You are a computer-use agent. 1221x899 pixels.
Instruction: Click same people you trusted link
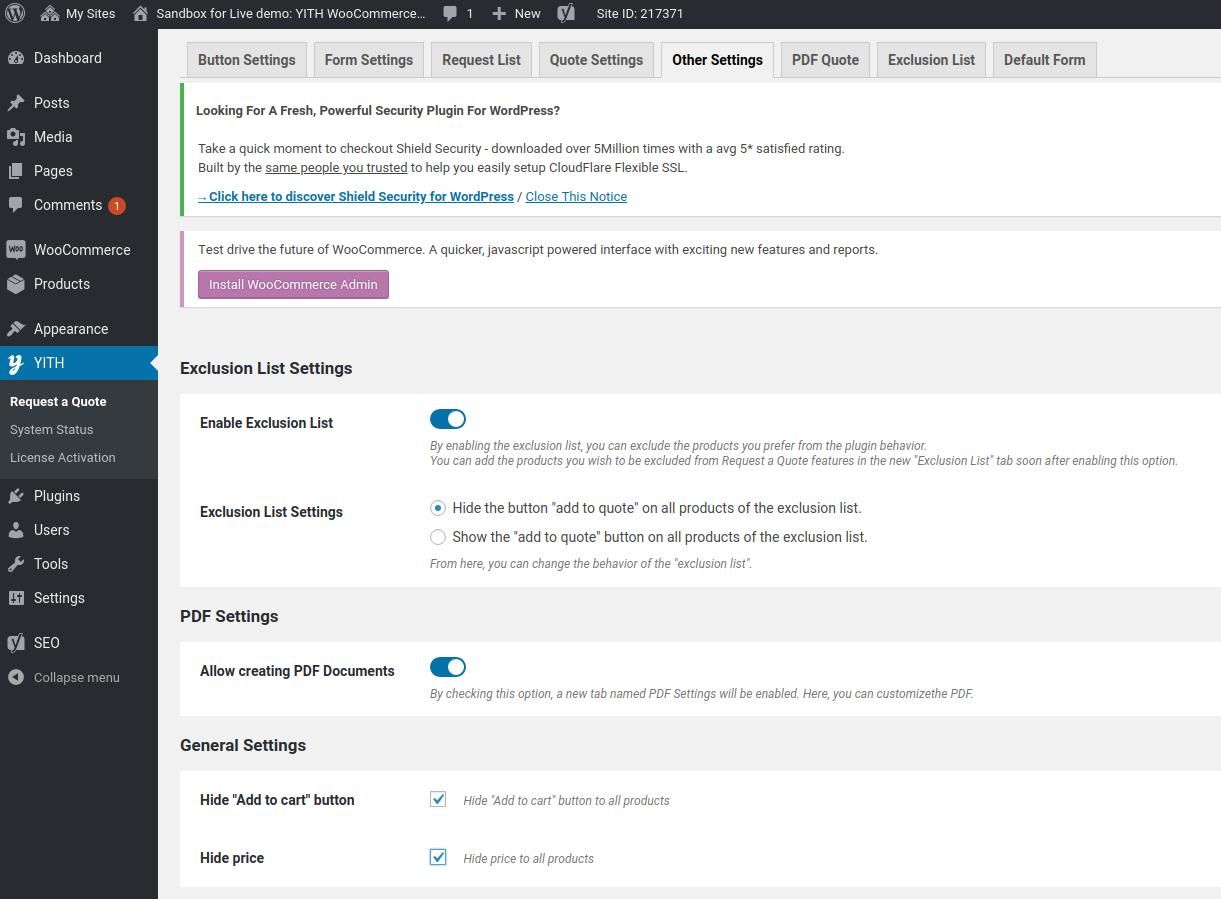[336, 168]
